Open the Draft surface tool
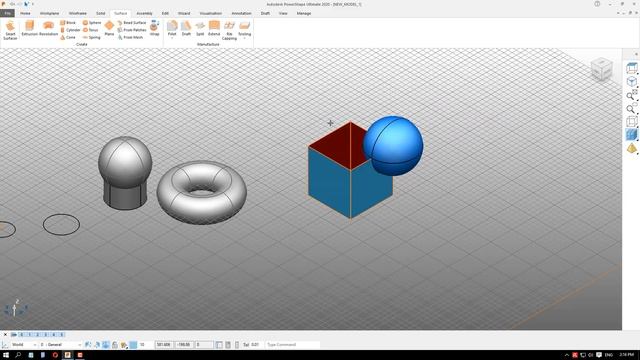Screen dimensions: 640x360 pyautogui.click(x=186, y=29)
